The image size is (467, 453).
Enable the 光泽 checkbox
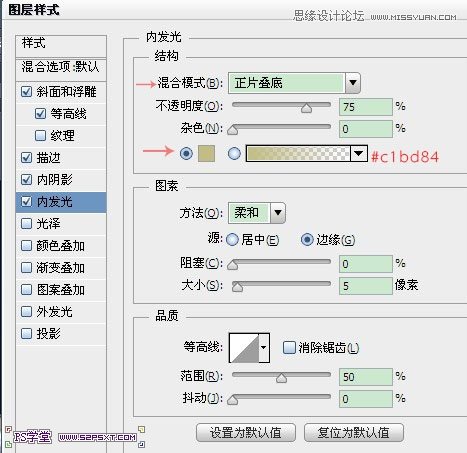(26, 223)
